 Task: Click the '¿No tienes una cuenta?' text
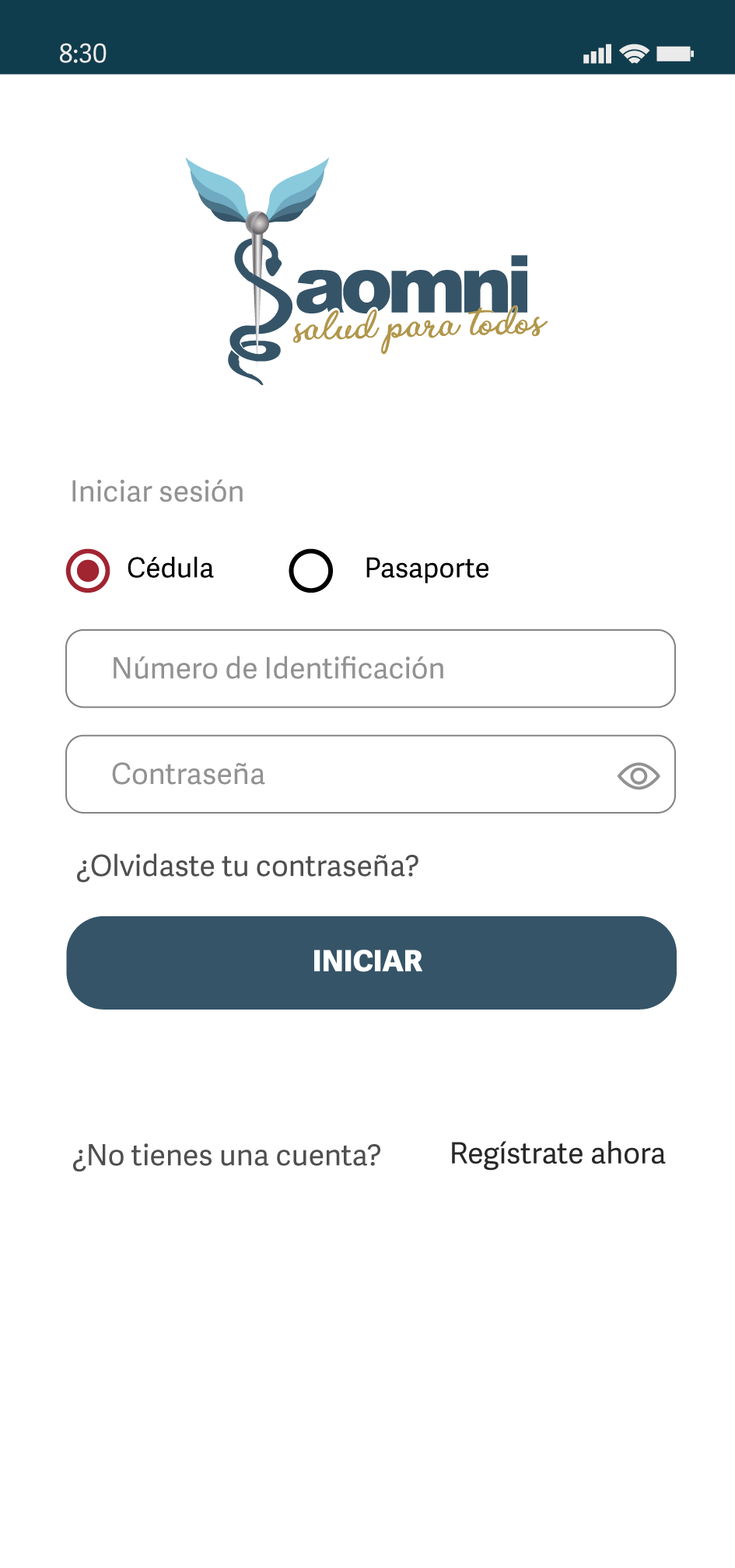coord(226,1156)
